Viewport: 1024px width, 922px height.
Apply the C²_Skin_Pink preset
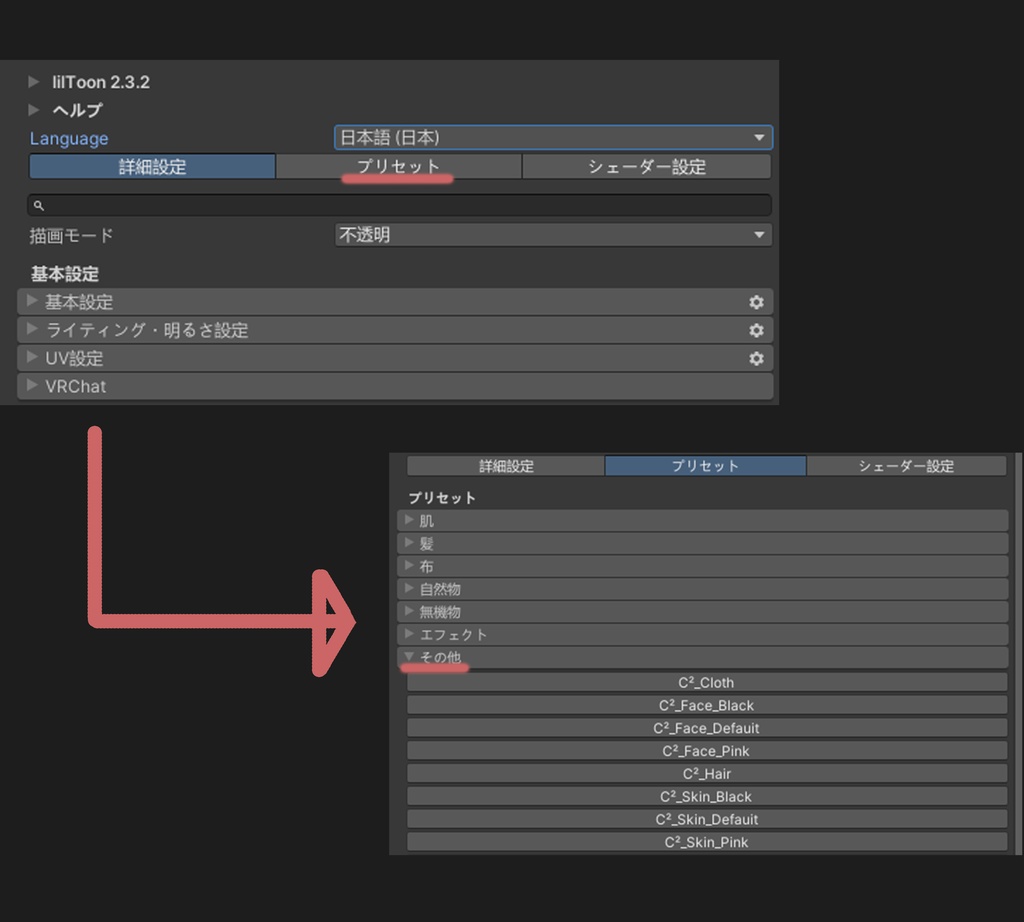pos(707,842)
